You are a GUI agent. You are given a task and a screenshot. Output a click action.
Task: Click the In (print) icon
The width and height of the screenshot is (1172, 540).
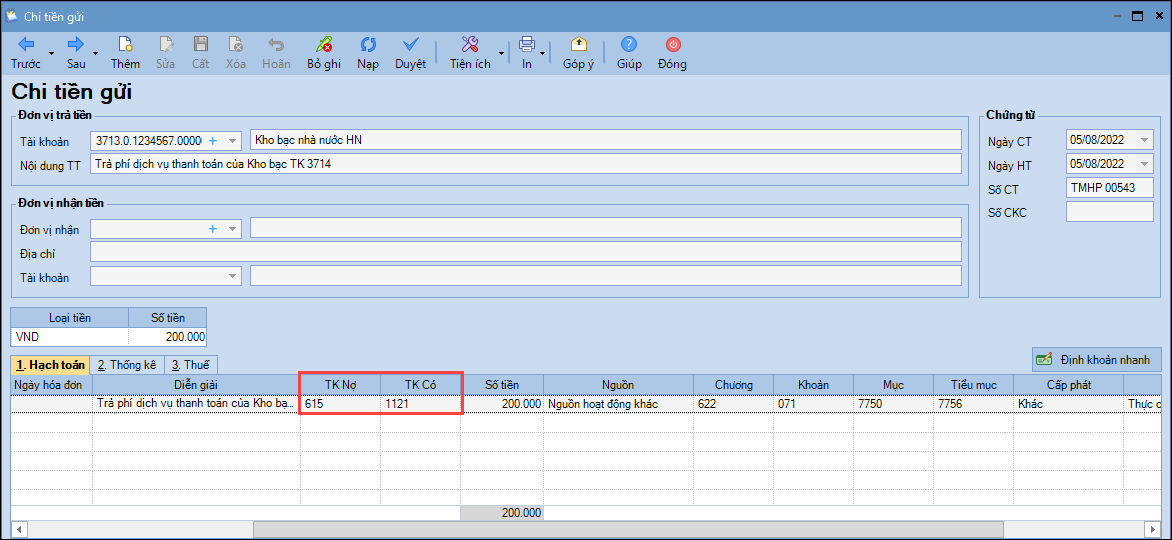[526, 45]
